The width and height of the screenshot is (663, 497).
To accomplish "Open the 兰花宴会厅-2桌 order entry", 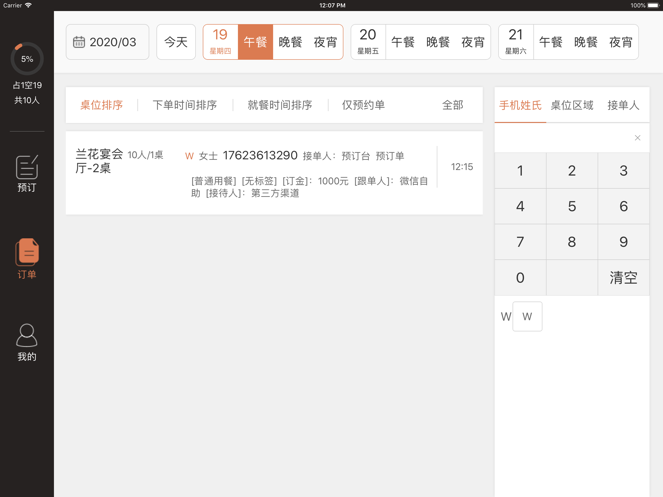I will pyautogui.click(x=274, y=173).
